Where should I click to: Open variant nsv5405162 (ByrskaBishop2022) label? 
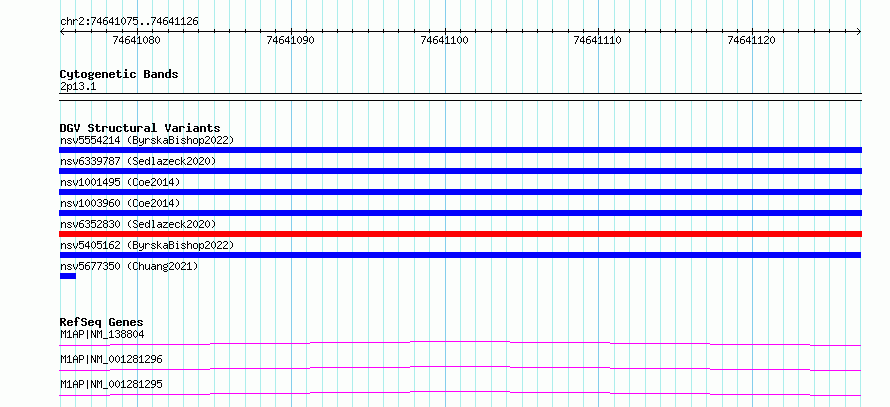146,245
